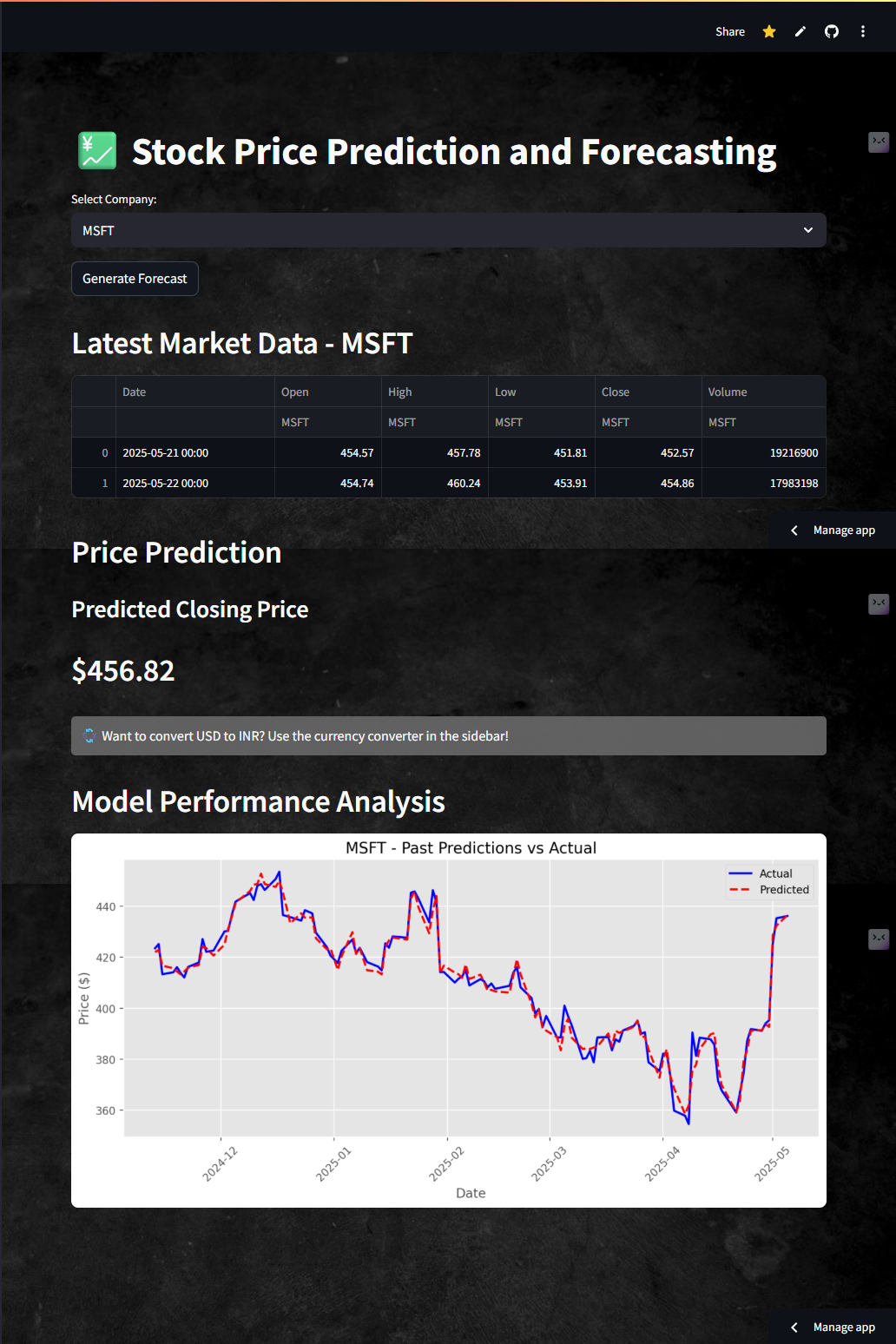Click the MSFT Past Predictions chart
The image size is (896, 1344).
coord(449,1020)
